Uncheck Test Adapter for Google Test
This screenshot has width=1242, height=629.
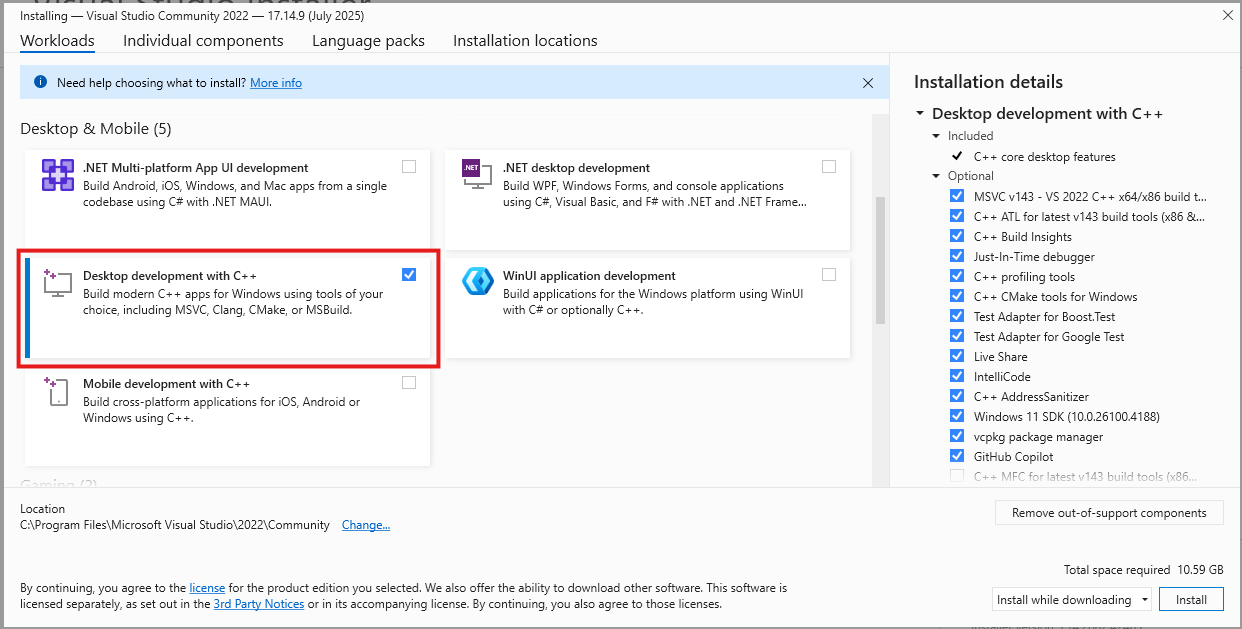click(x=957, y=337)
